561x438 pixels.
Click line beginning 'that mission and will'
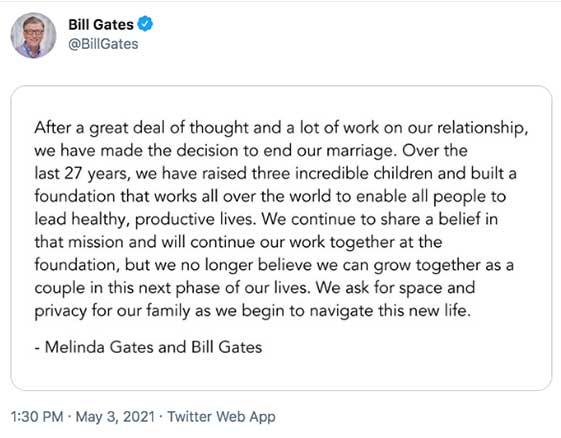click(x=238, y=242)
